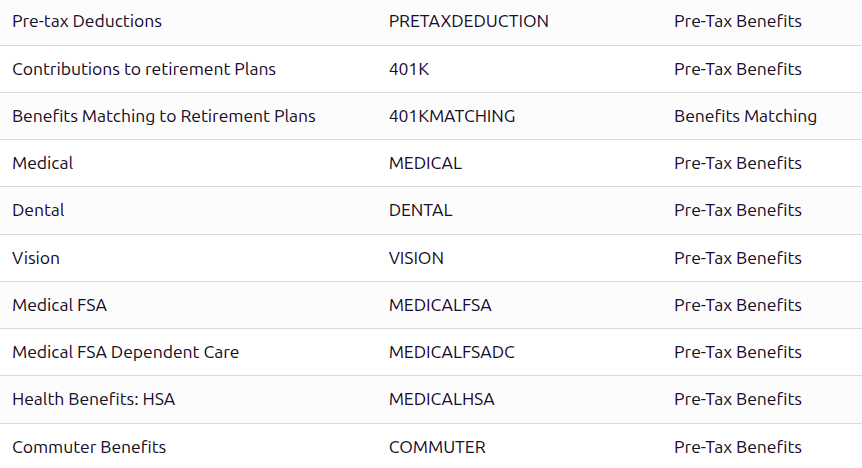Open Medical FSA Dependent Care row
This screenshot has height=468, width=862.
pyautogui.click(x=125, y=352)
